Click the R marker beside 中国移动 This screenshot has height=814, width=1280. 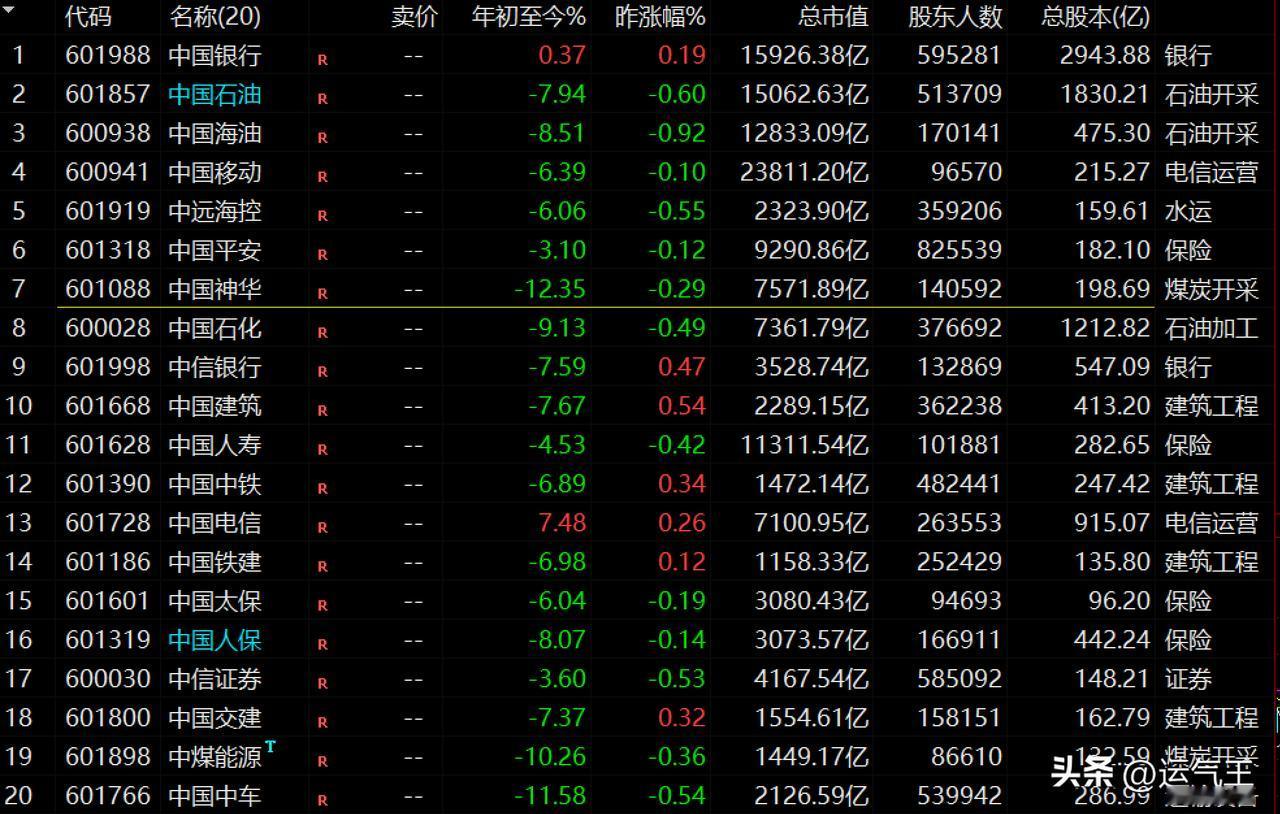322,177
